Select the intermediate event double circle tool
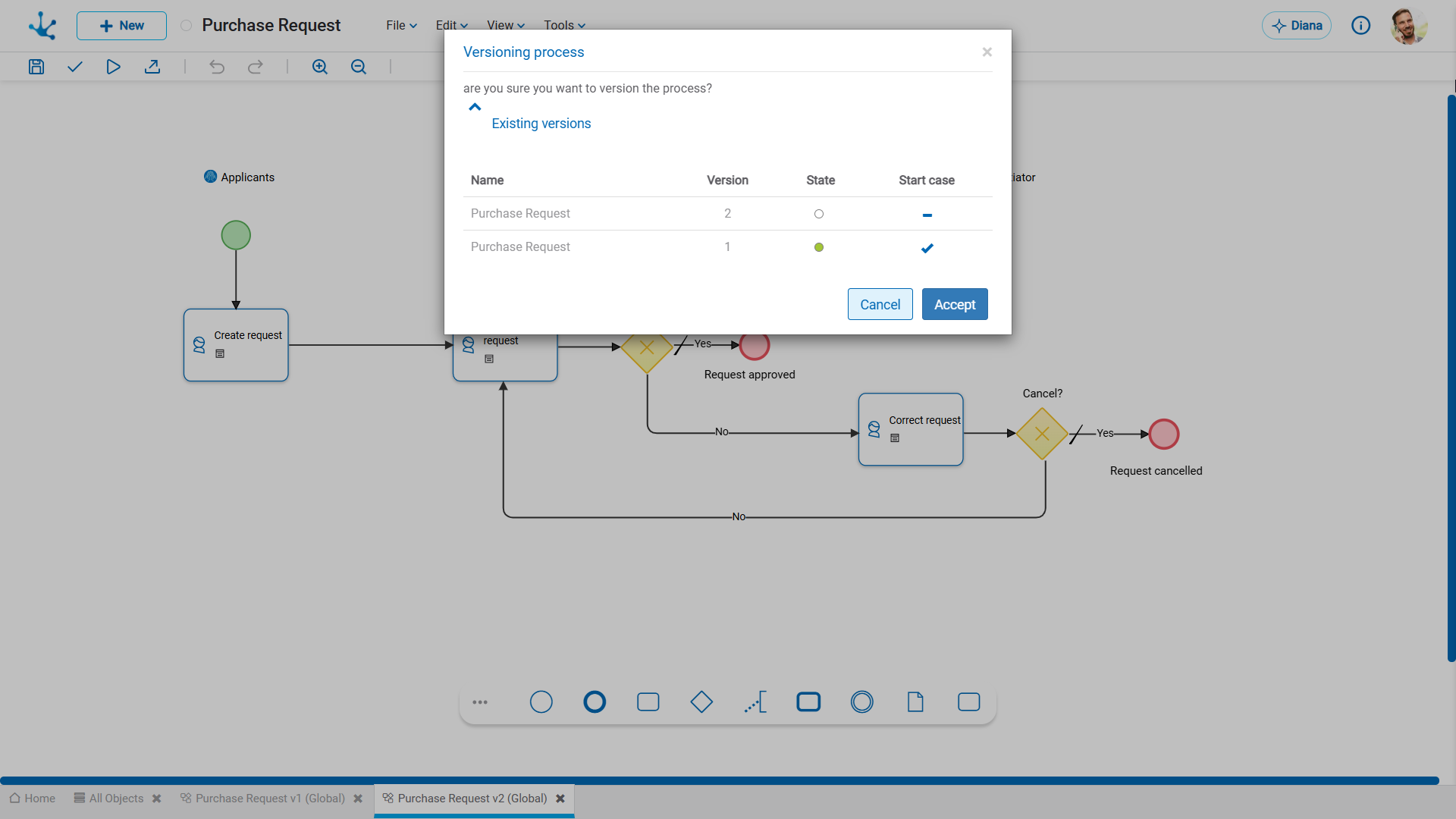Image resolution: width=1456 pixels, height=819 pixels. click(862, 702)
